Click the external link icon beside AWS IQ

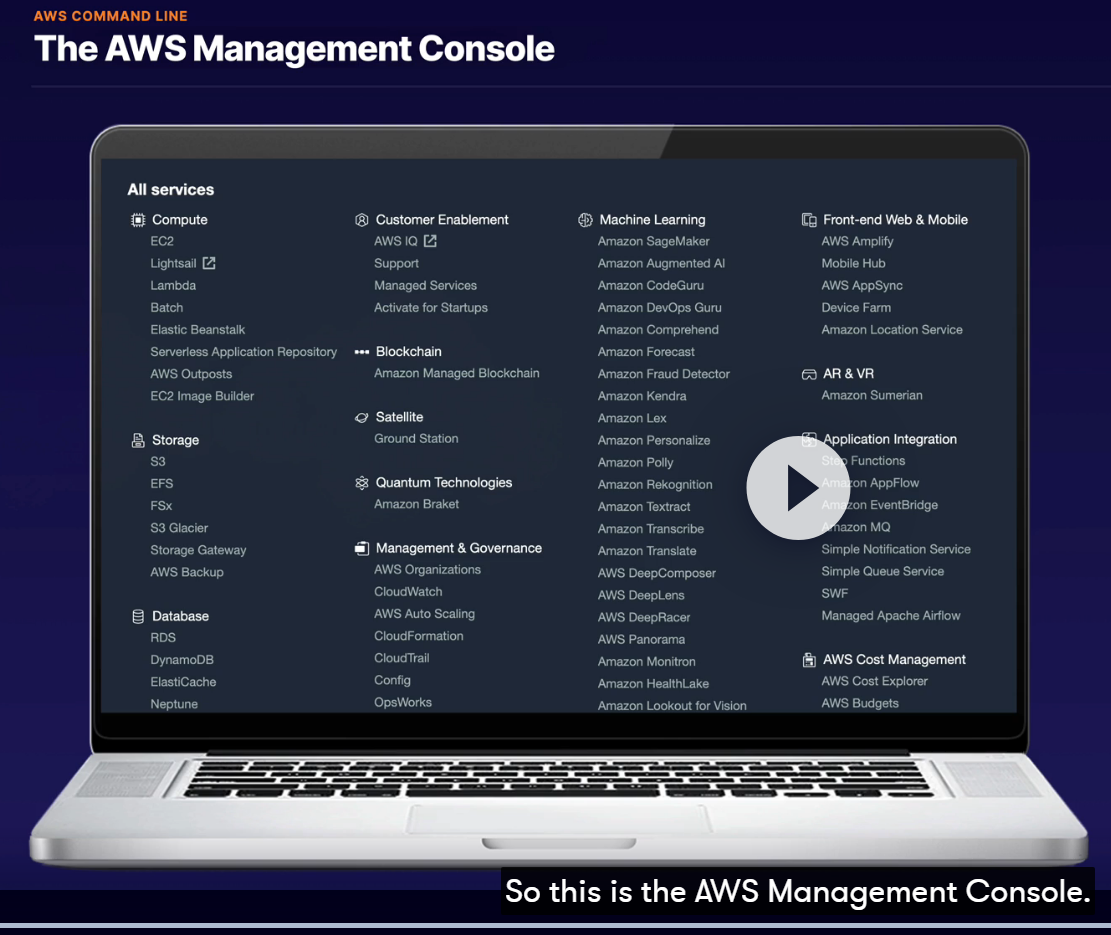(x=430, y=242)
